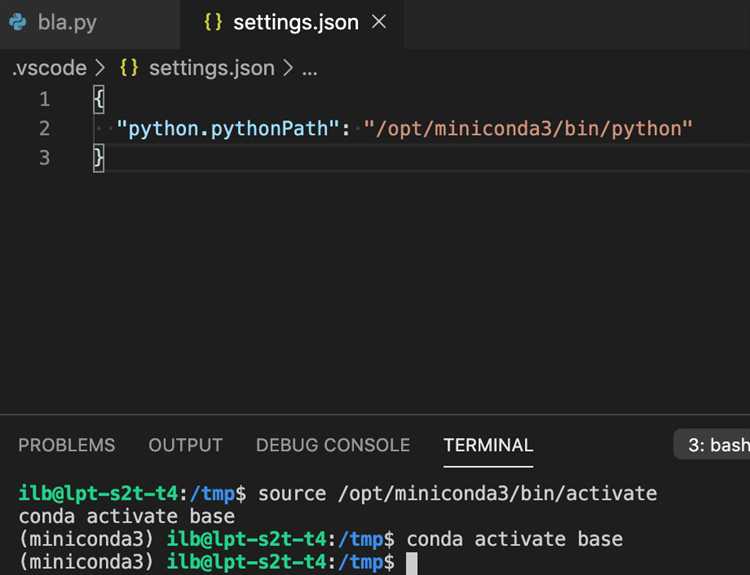Click the JSON braces icon in breadcrumb
750x575 pixels.
(129, 67)
